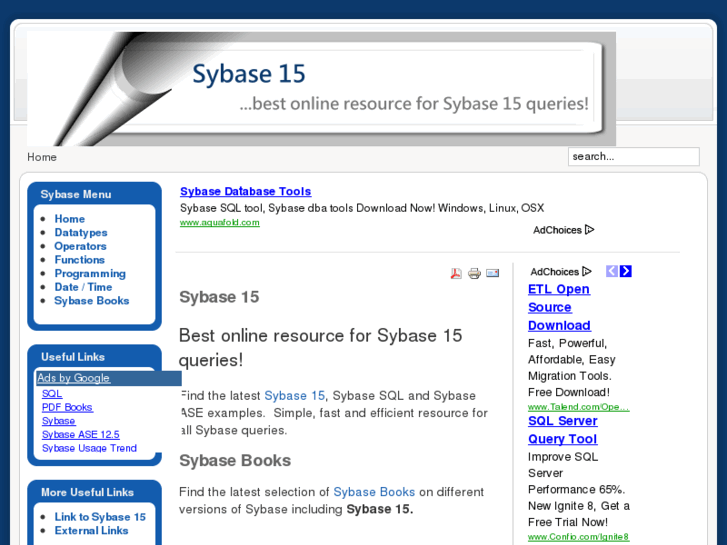The image size is (727, 545).
Task: Click the printer icon
Action: point(474,273)
